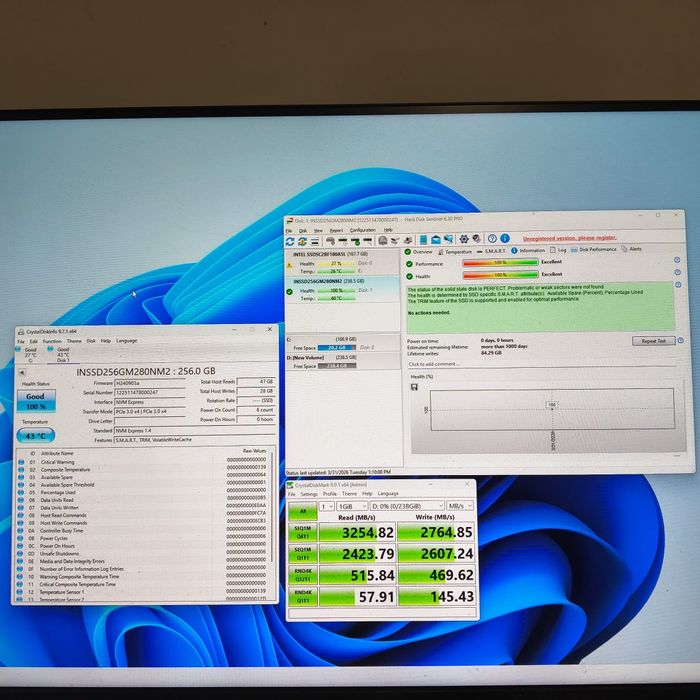700x700 pixels.
Task: Open Settings menu in CrystalDiskMark
Action: tap(308, 494)
